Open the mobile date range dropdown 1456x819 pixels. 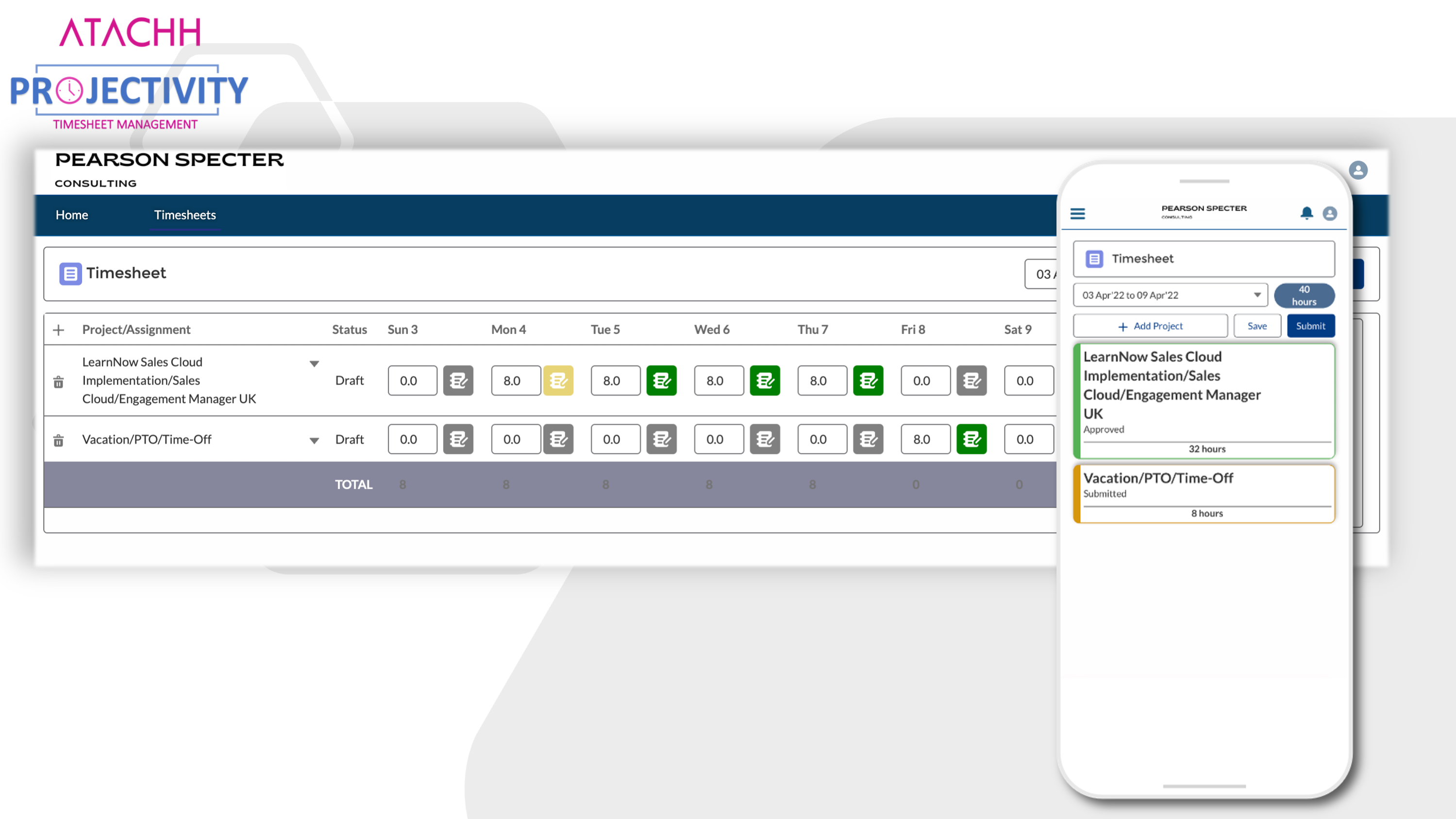[x=1171, y=295]
